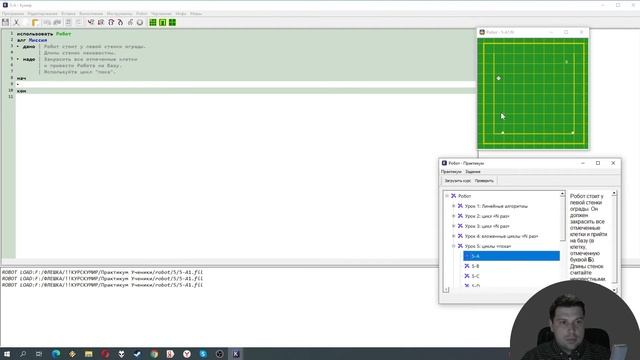Click task description scrollbar up arrow
This screenshot has width=640, height=360.
point(614,193)
